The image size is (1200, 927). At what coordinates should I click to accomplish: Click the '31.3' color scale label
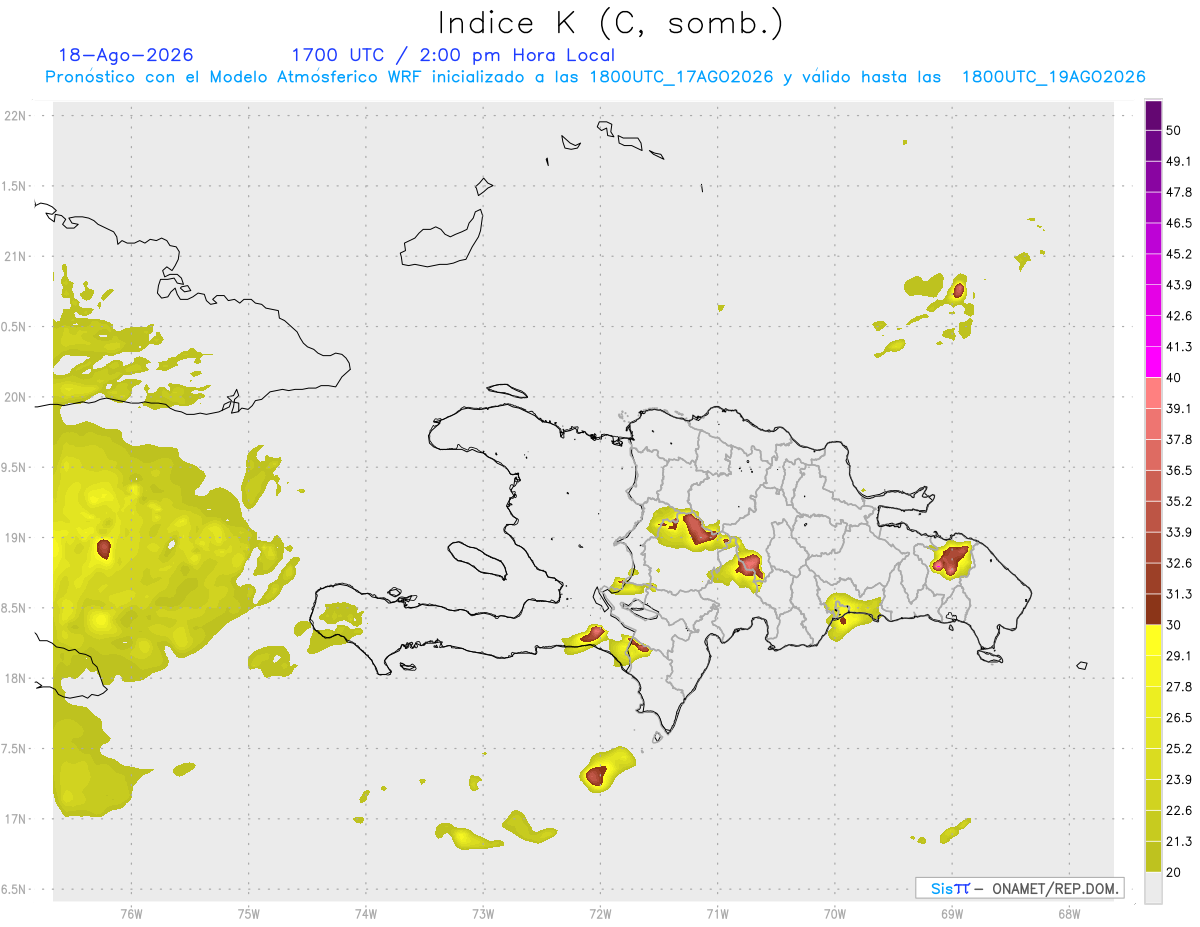(1179, 594)
